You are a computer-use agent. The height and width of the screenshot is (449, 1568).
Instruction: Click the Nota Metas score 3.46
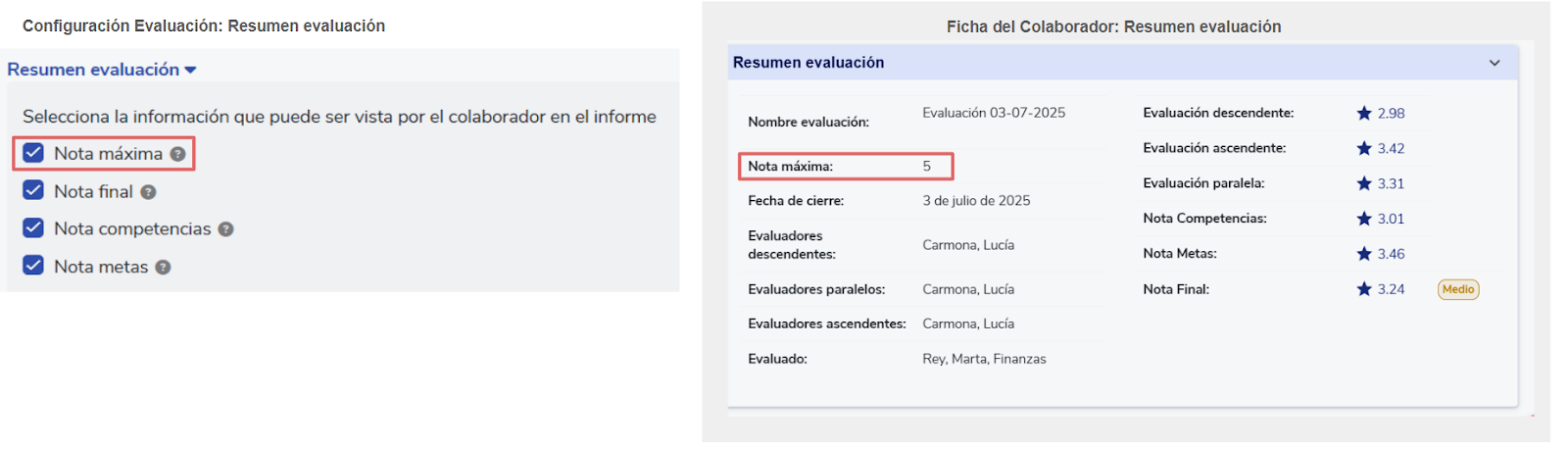tap(1391, 254)
